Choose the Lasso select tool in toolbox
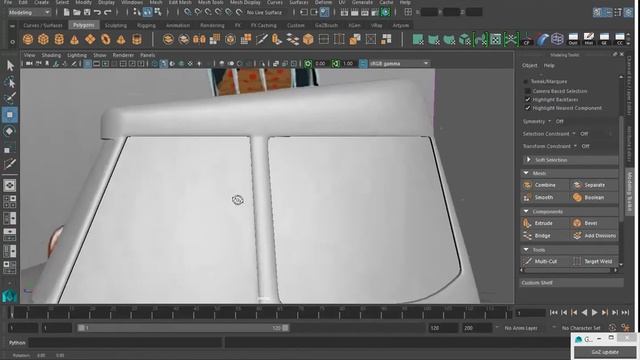The image size is (640, 360). 10,82
